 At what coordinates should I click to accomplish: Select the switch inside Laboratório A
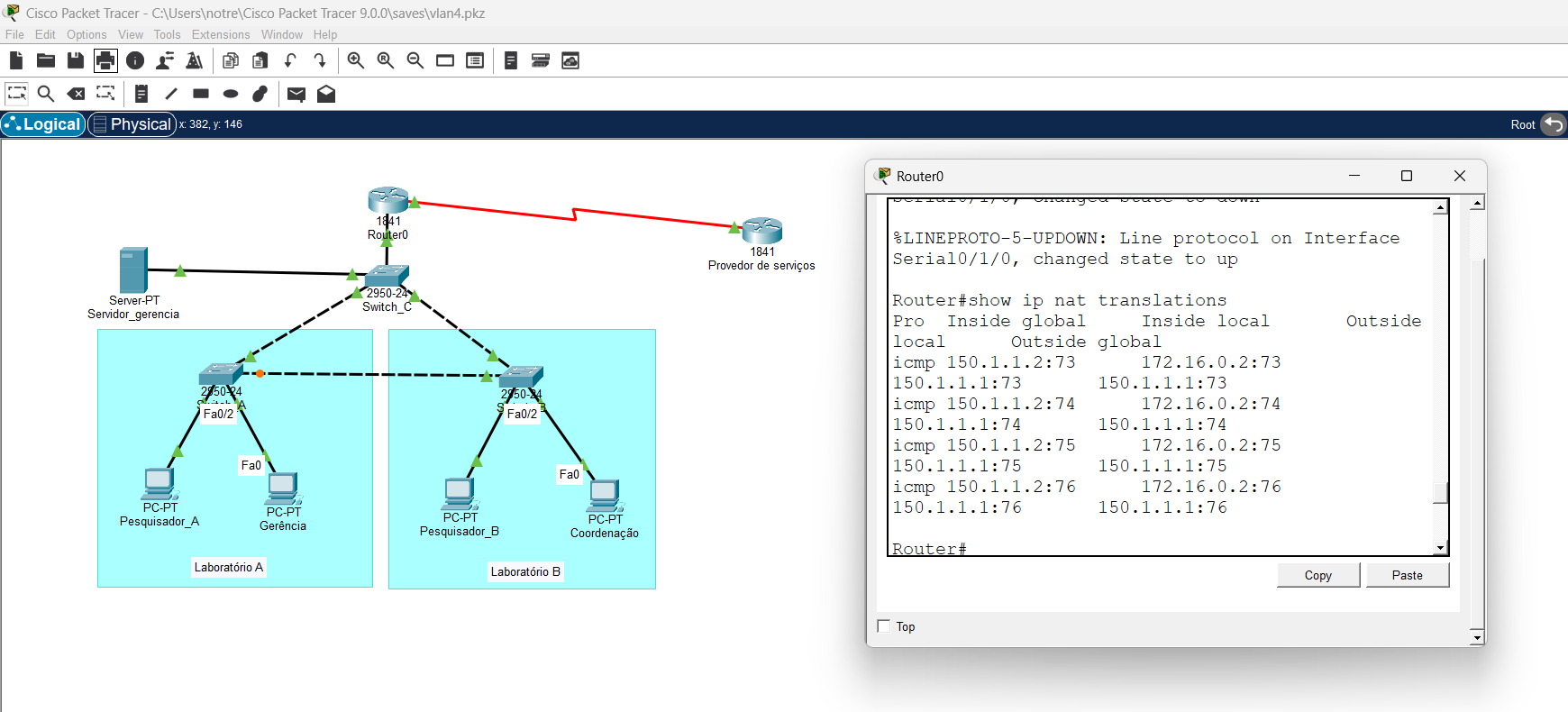pos(221,374)
